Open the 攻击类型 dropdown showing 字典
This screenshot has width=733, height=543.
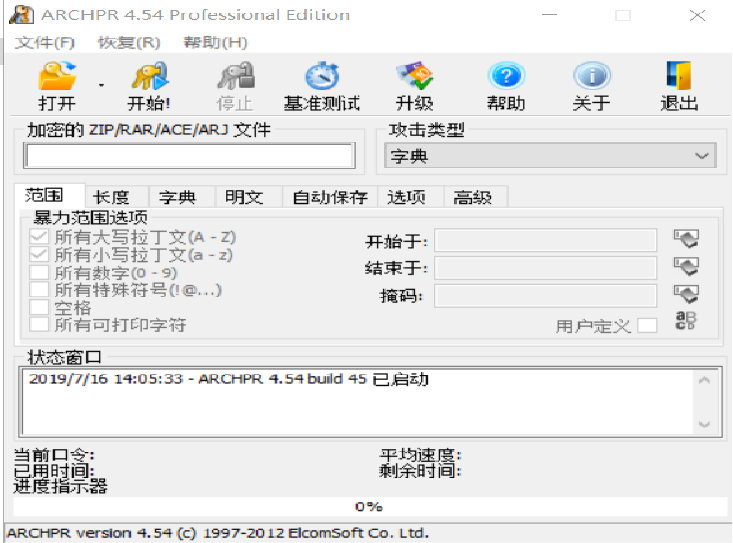pyautogui.click(x=550, y=156)
